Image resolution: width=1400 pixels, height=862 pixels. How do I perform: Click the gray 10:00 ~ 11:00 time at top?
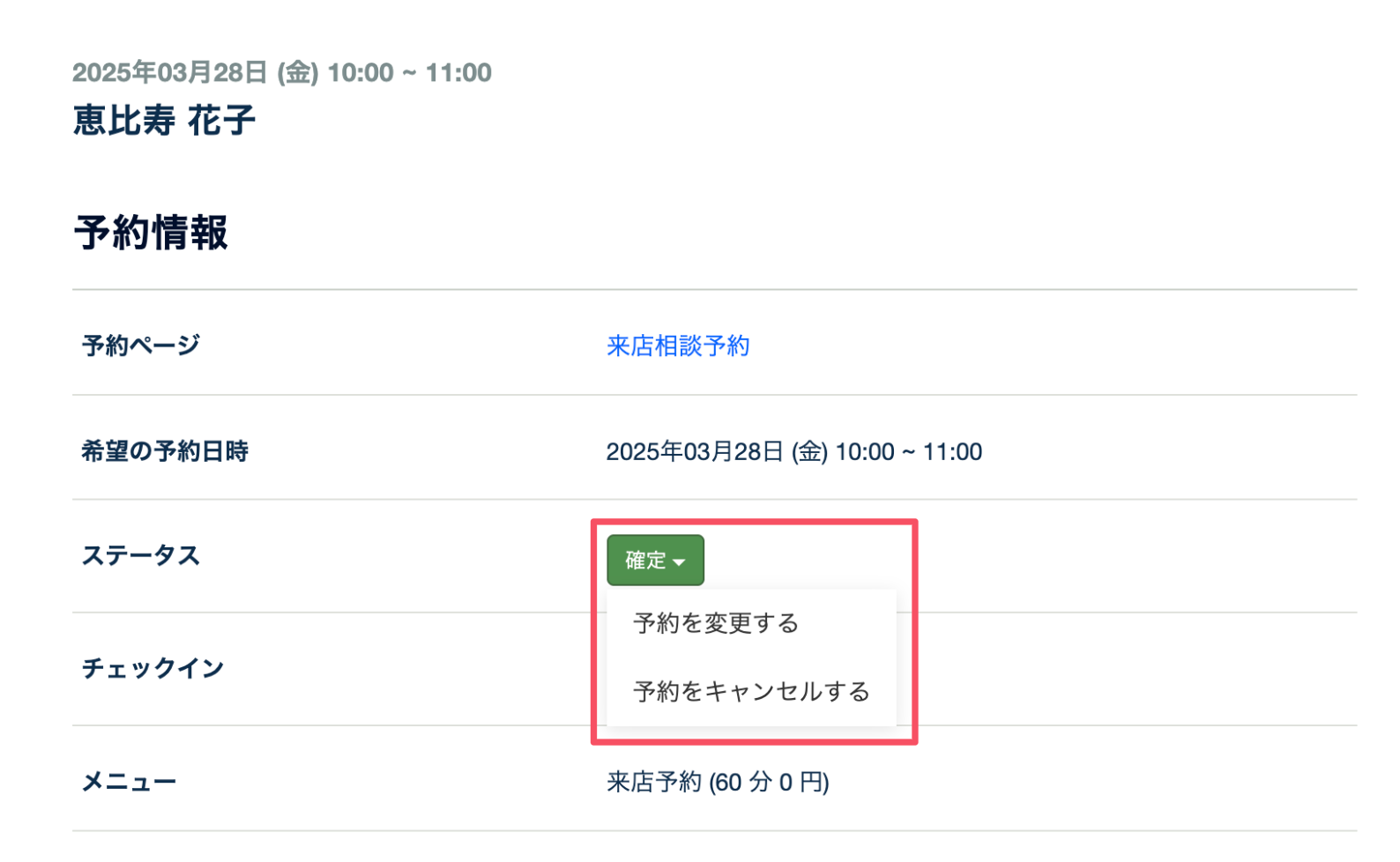[x=409, y=73]
